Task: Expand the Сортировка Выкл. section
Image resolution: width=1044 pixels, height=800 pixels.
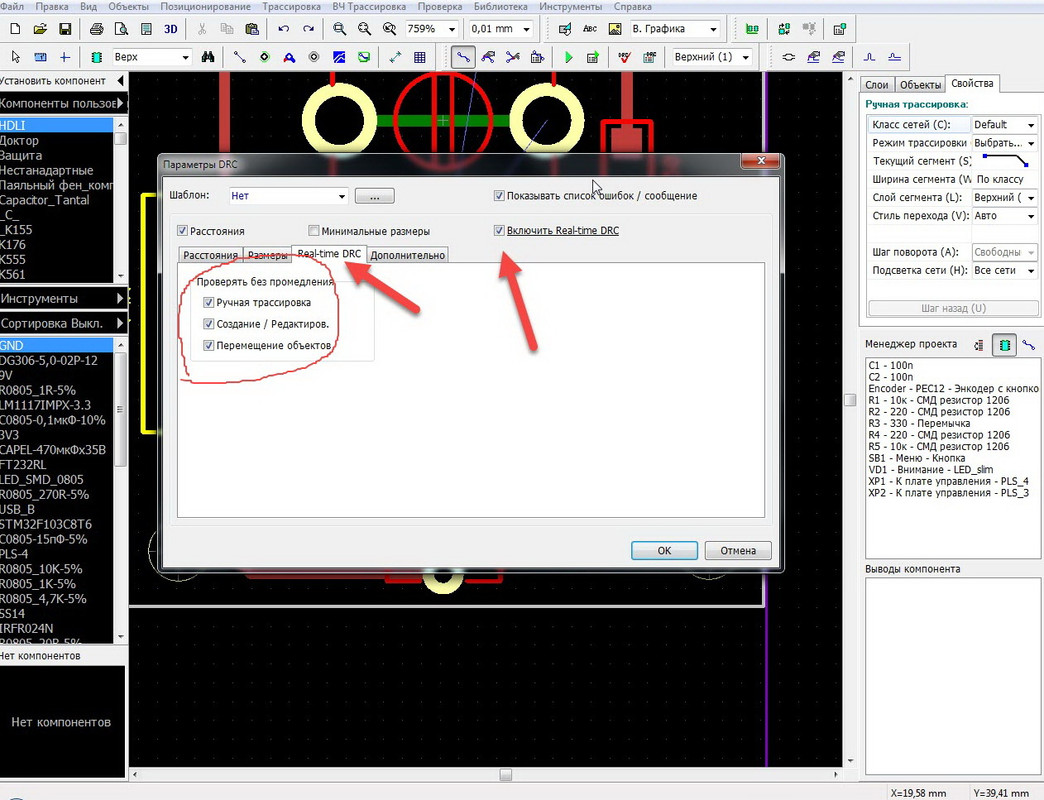Action: pos(63,323)
